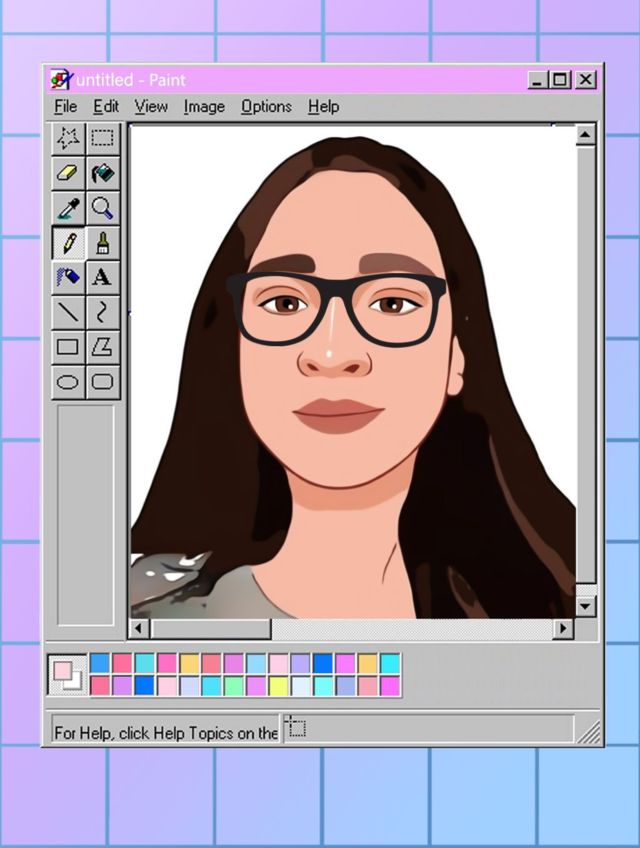The width and height of the screenshot is (640, 848).
Task: Click the vertical scrollbar down arrow
Action: pos(585,606)
